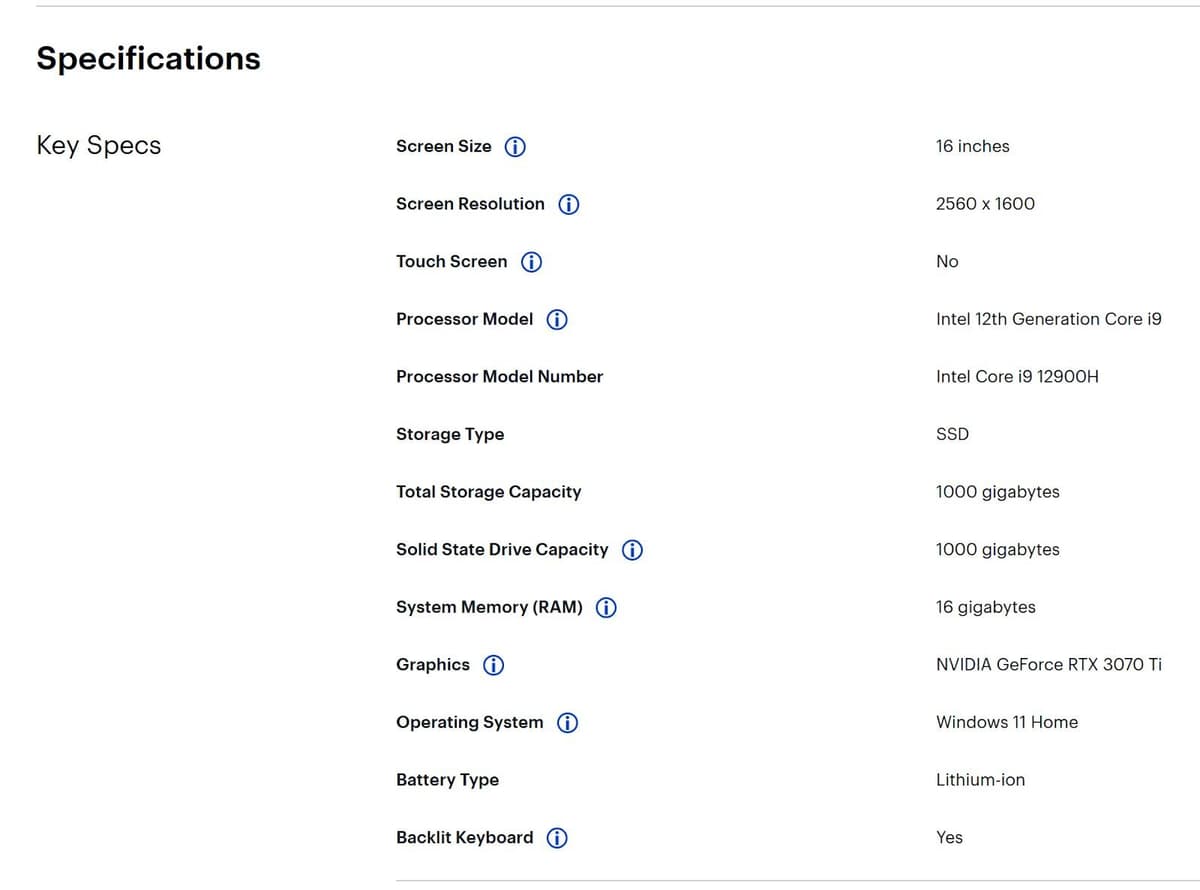Open Solid State Drive Capacity info icon
Screen dimensions: 1200x890
point(632,550)
